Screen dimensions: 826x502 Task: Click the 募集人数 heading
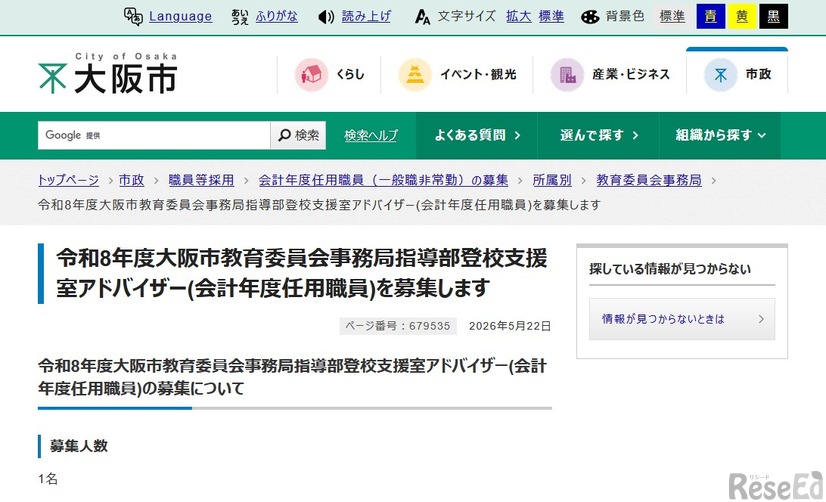(78, 446)
